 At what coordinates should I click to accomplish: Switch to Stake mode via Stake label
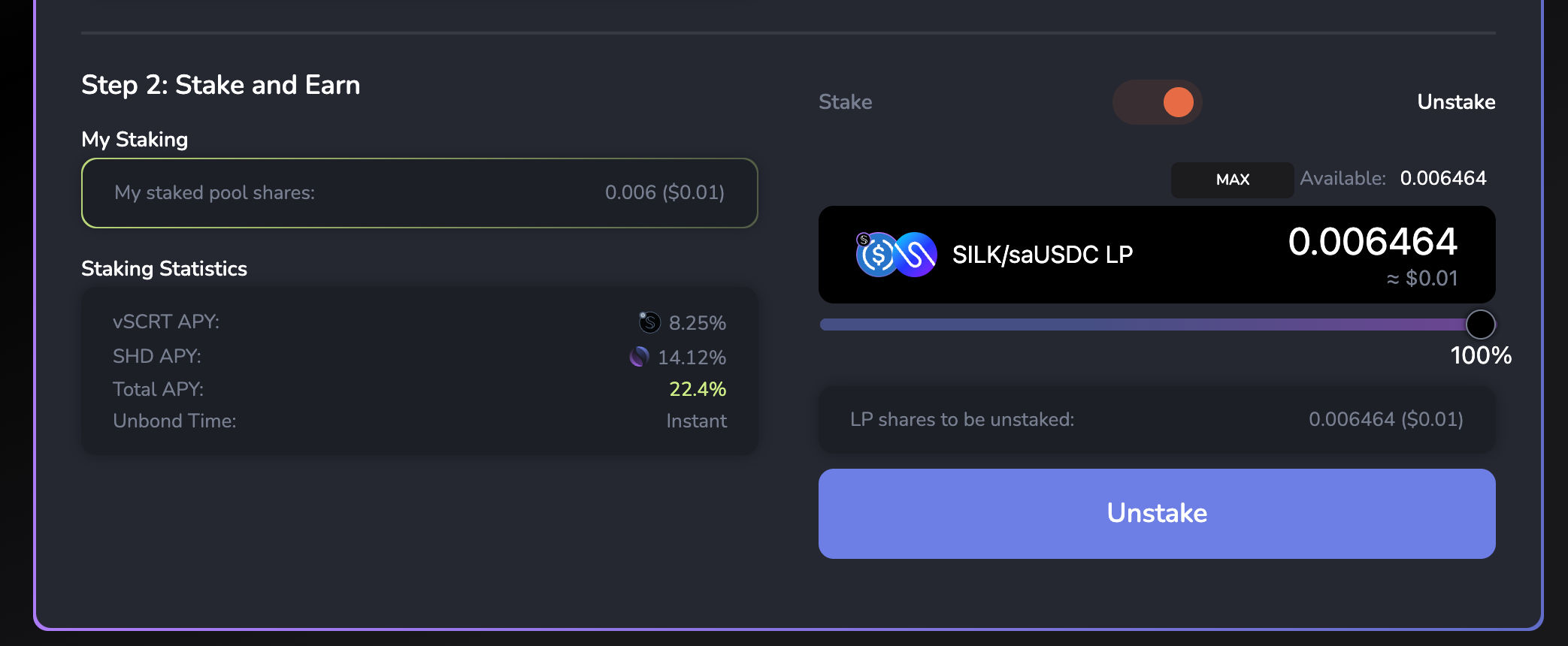tap(845, 102)
